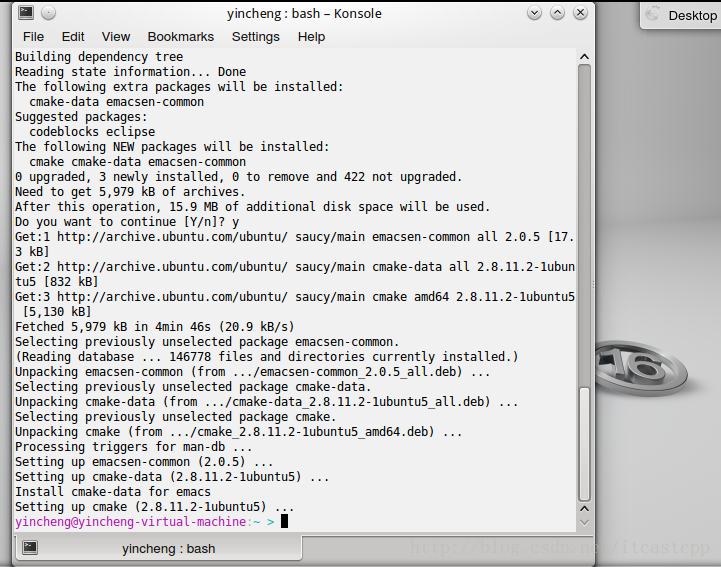The image size is (721, 567).
Task: Click 'Fetched 5,979 kB in 4min 46s'
Action: [x=113, y=326]
